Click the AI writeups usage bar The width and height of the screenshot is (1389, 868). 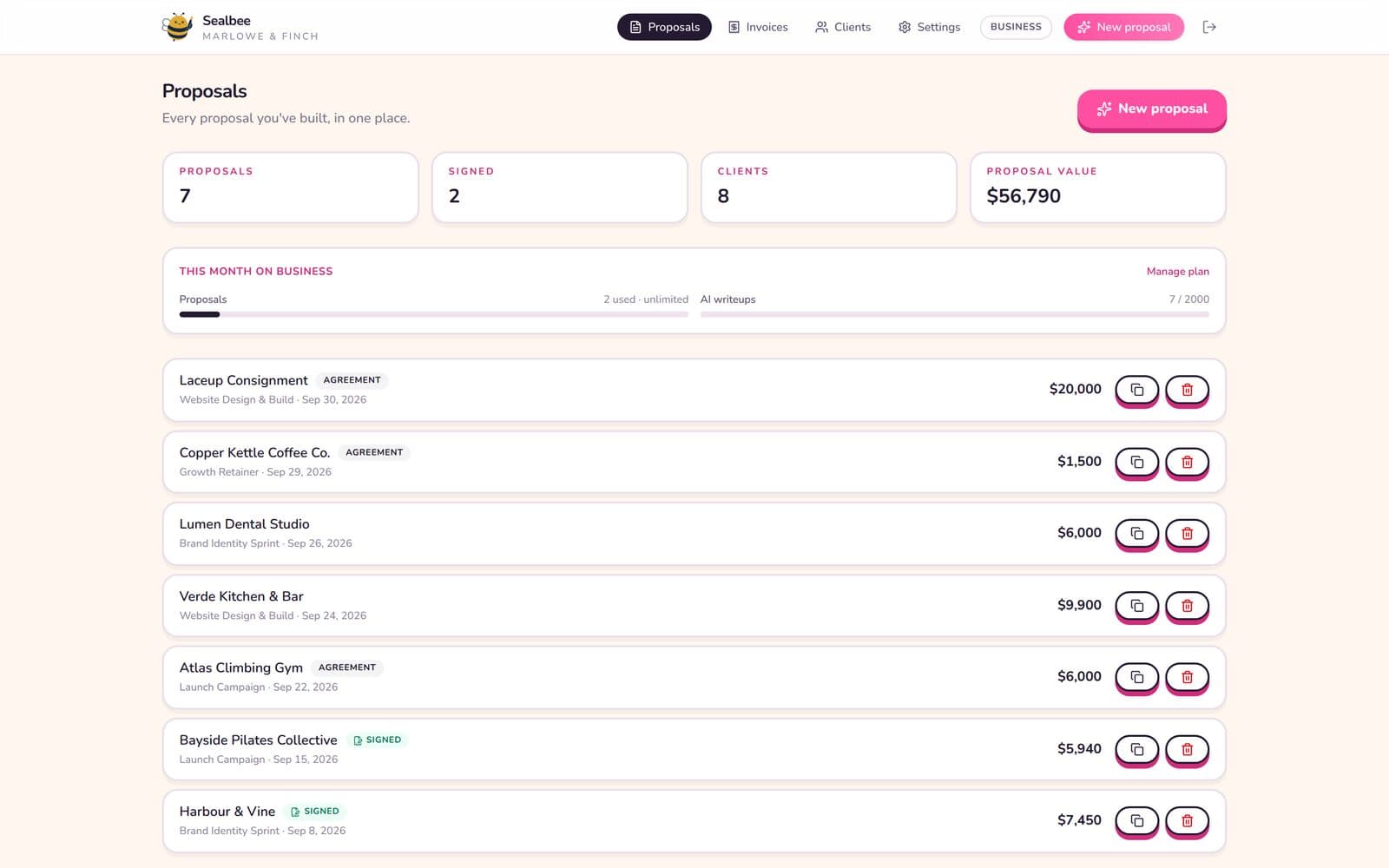[955, 314]
